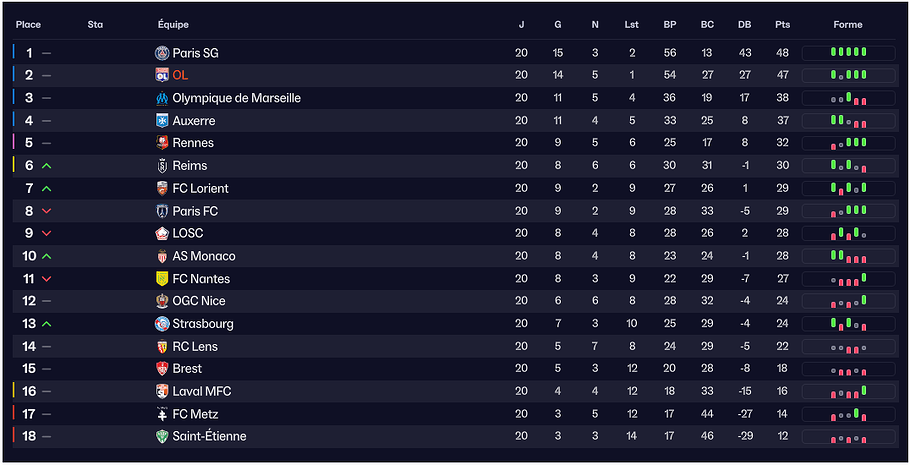This screenshot has width=910, height=465.
Task: Click the red down arrow beside Paris FC
Action: click(47, 211)
